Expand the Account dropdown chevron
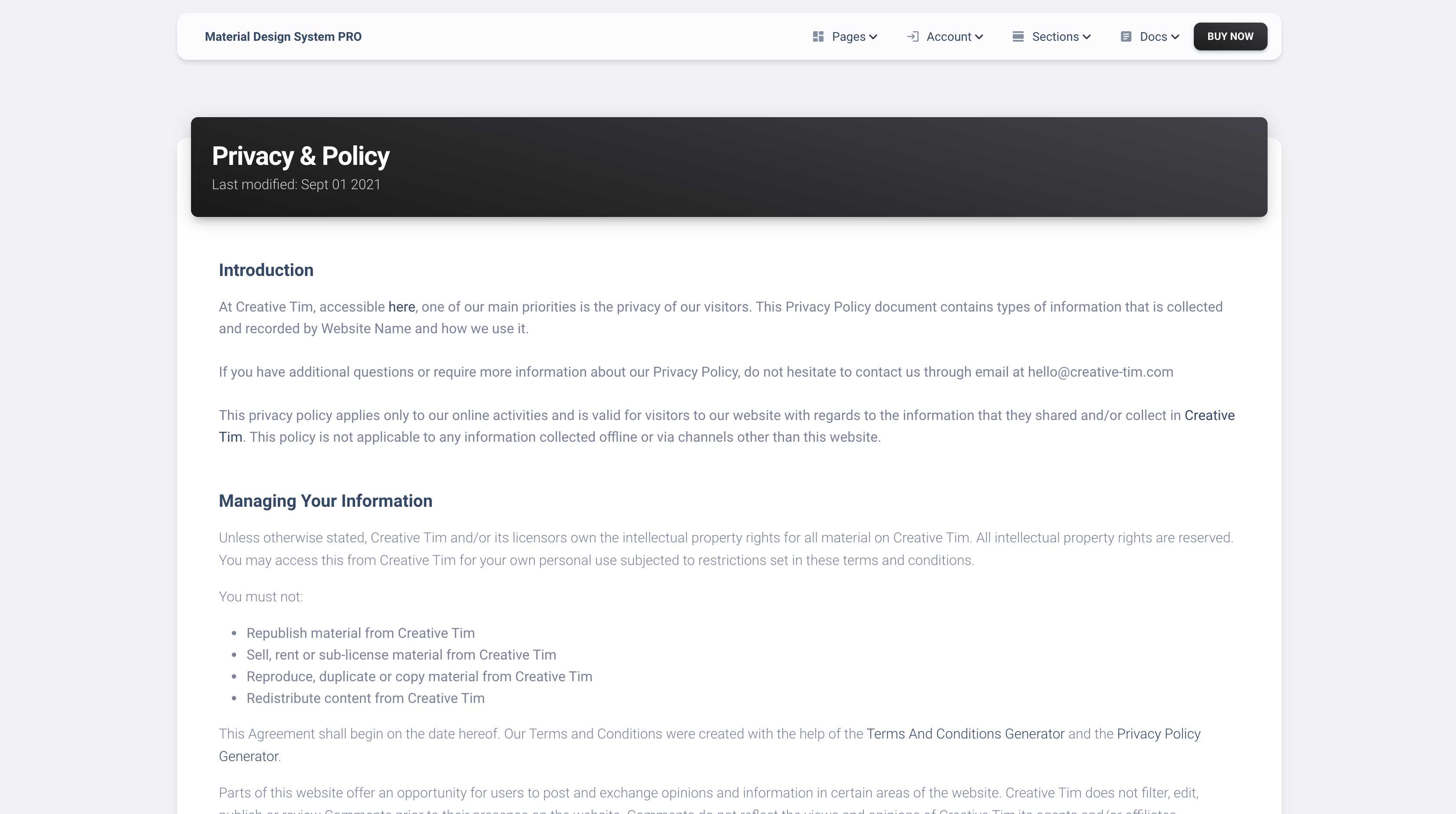 [x=979, y=37]
